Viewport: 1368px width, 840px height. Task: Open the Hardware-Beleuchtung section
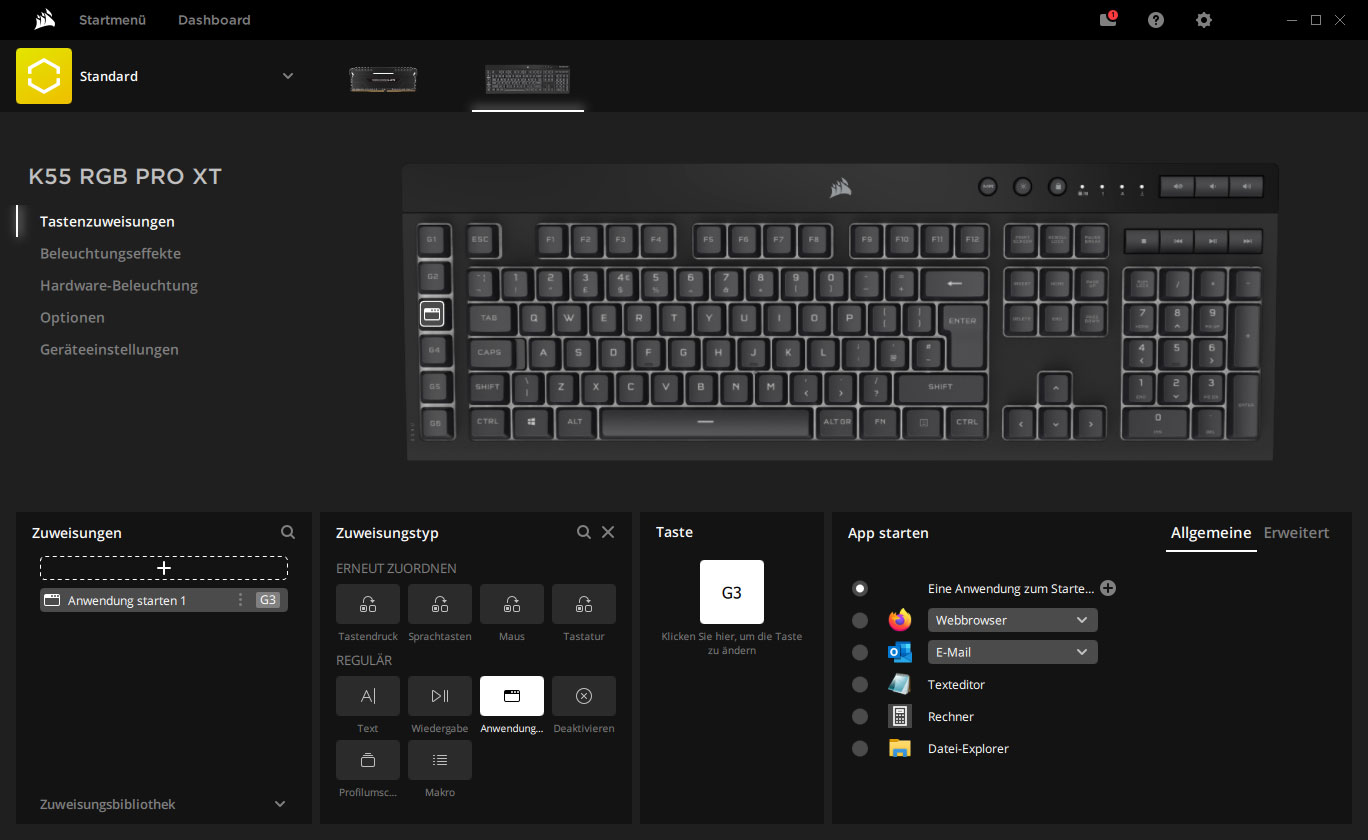click(119, 286)
